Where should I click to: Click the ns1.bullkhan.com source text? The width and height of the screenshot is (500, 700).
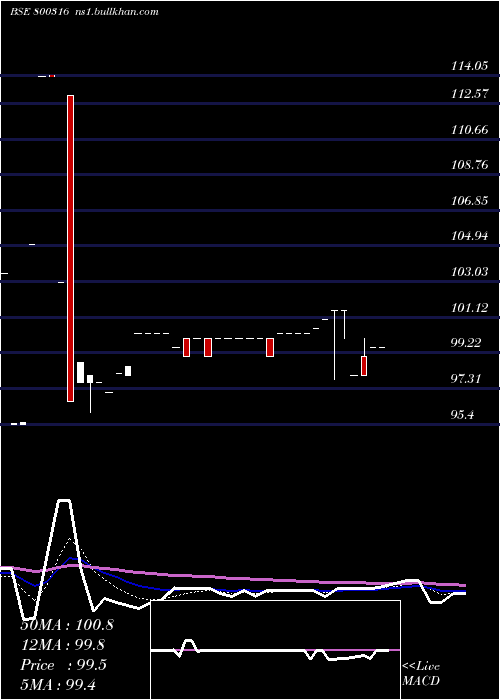(117, 12)
